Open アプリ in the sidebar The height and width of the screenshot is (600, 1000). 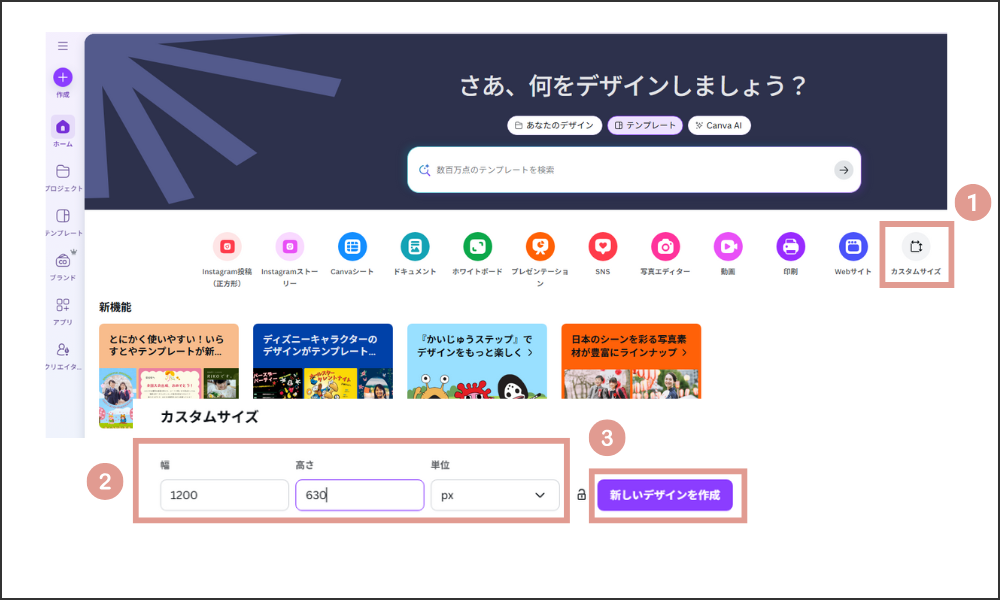pos(62,311)
